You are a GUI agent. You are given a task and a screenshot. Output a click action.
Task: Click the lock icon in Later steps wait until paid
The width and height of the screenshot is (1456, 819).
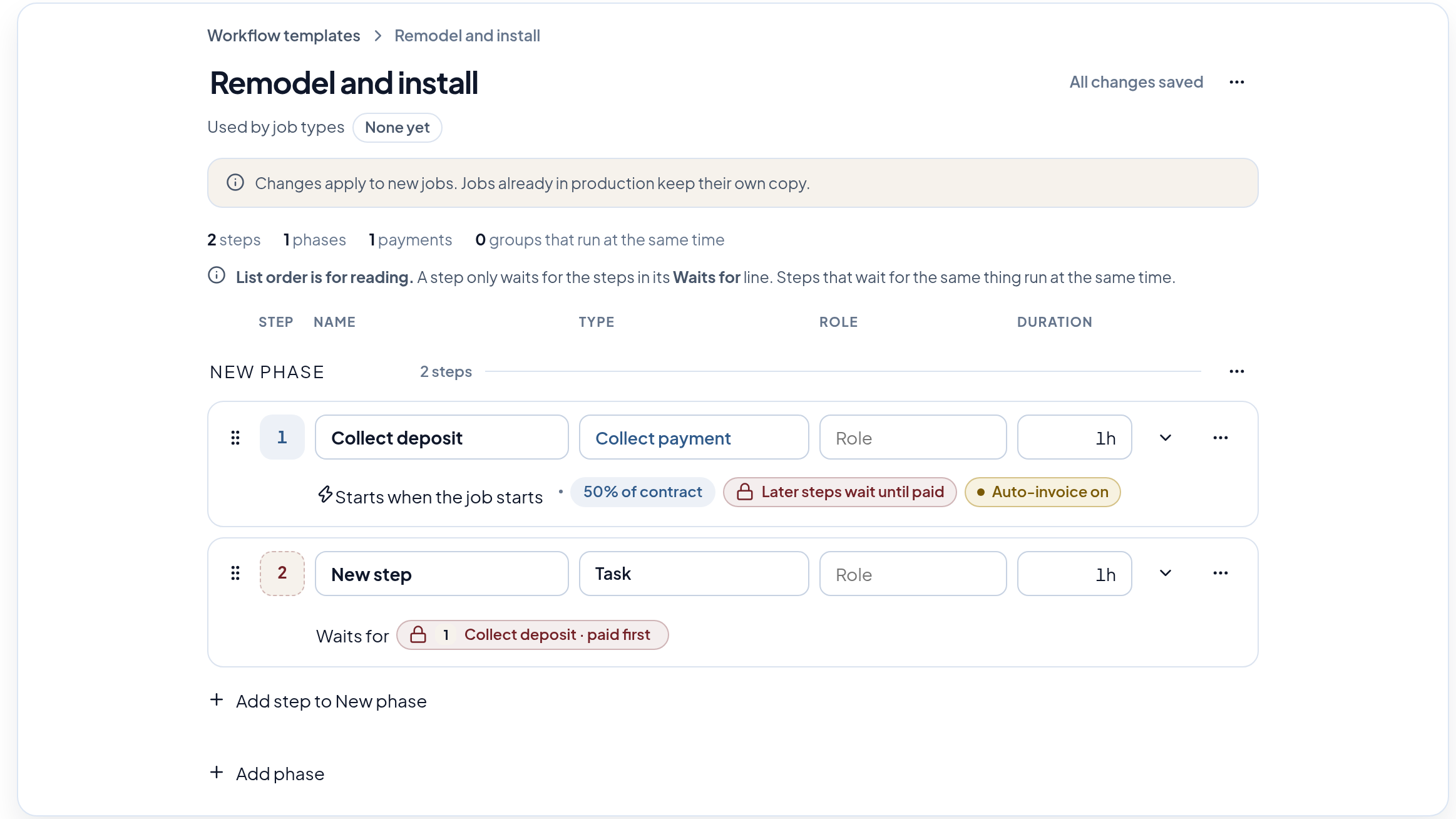pos(744,492)
